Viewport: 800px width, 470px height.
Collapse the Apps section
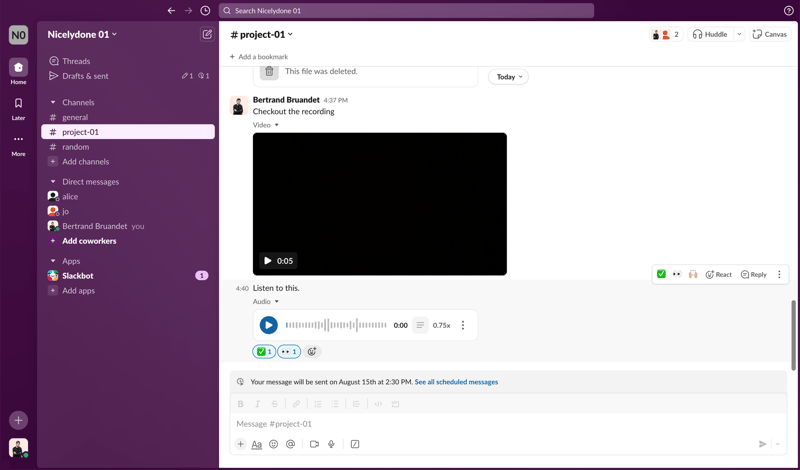click(53, 261)
